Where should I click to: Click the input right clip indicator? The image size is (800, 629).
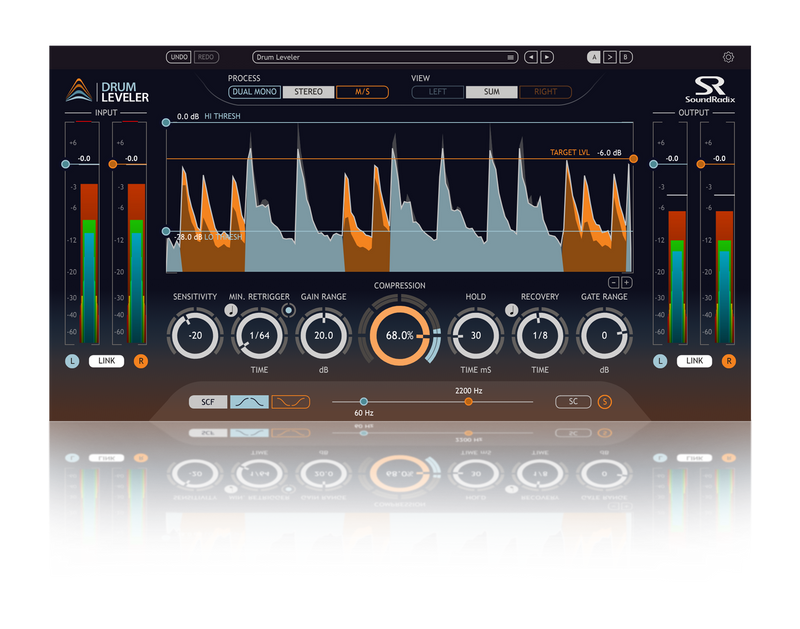[130, 122]
